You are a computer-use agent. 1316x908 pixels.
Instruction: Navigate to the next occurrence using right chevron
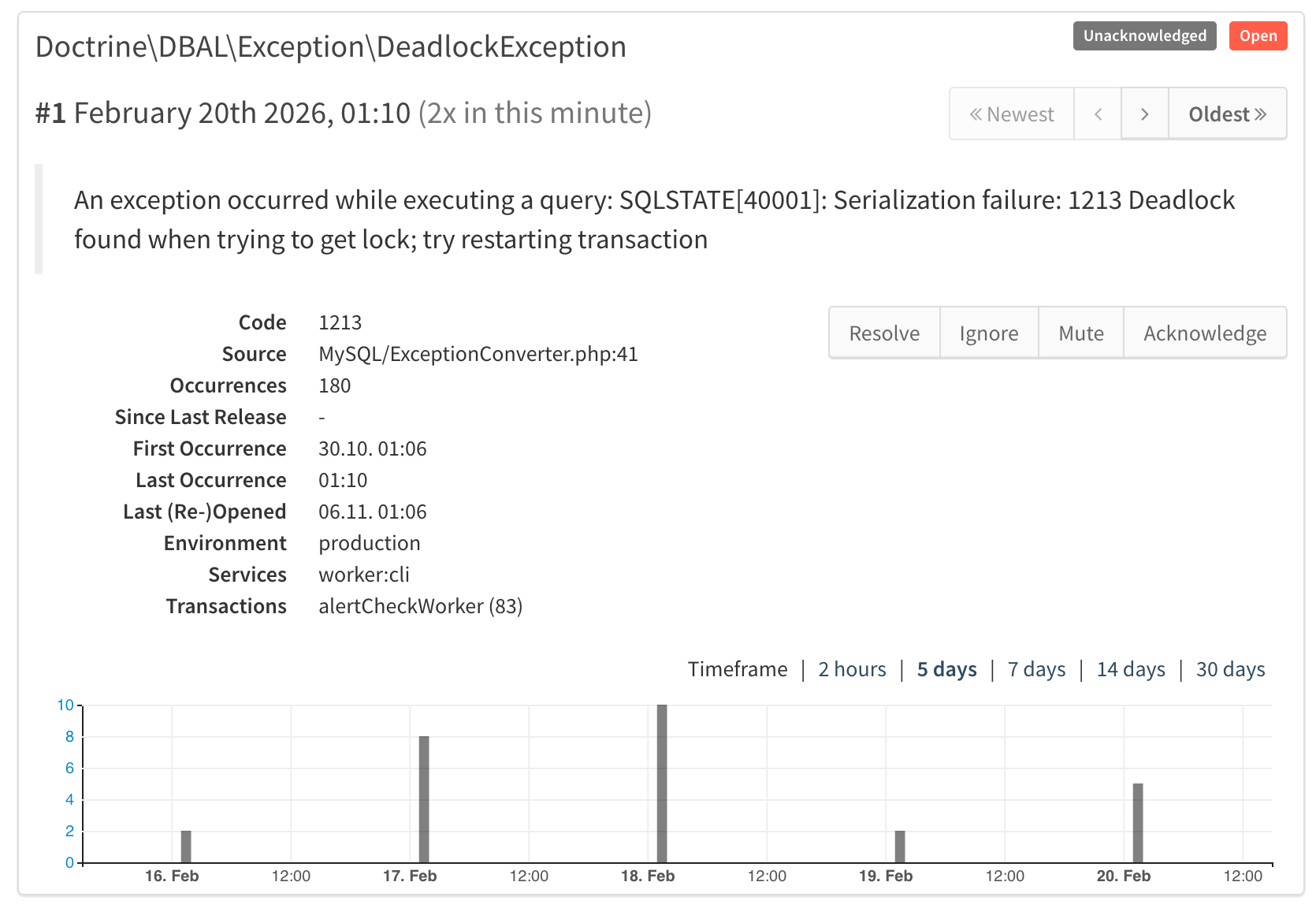tap(1145, 113)
